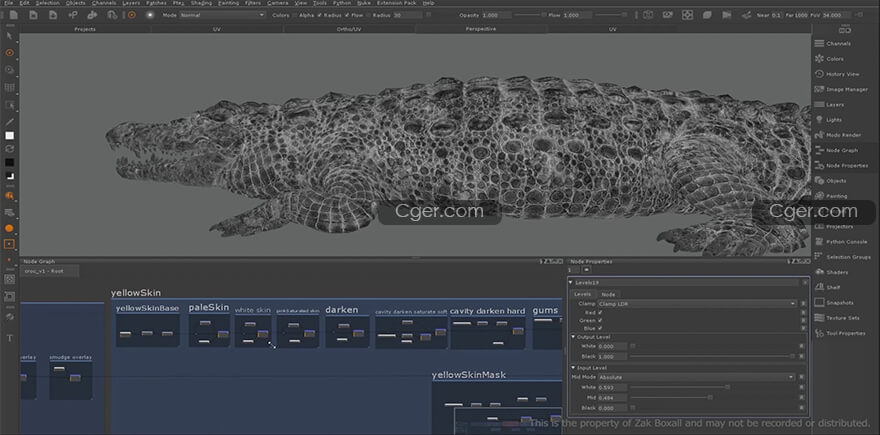Select the Node tab in Node Properties
The image size is (880, 435).
point(608,294)
